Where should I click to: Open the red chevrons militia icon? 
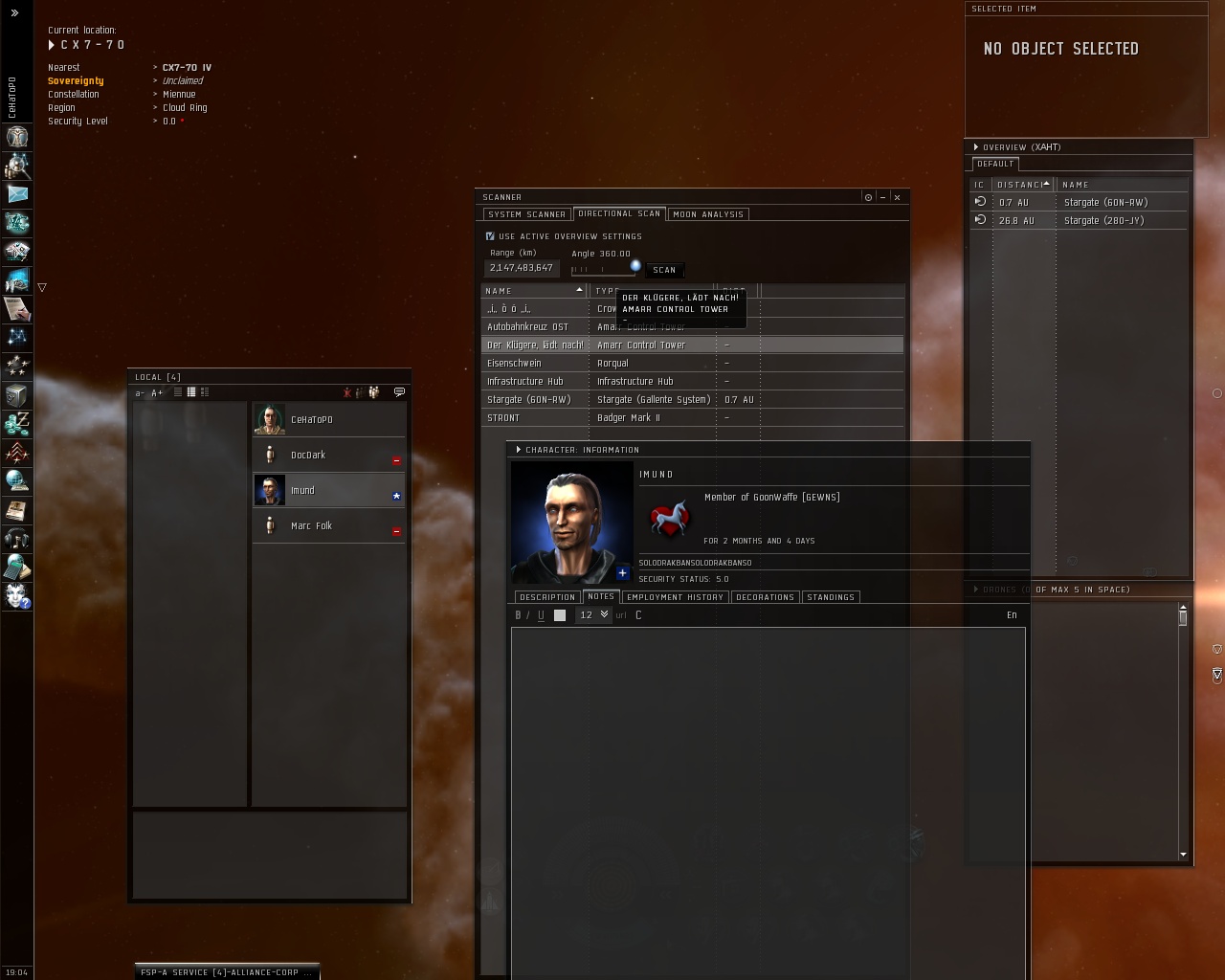tap(16, 452)
